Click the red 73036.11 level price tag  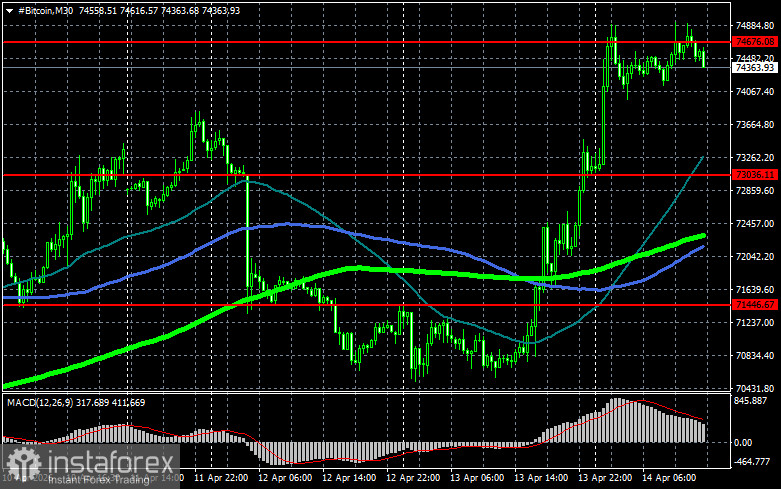(x=755, y=175)
